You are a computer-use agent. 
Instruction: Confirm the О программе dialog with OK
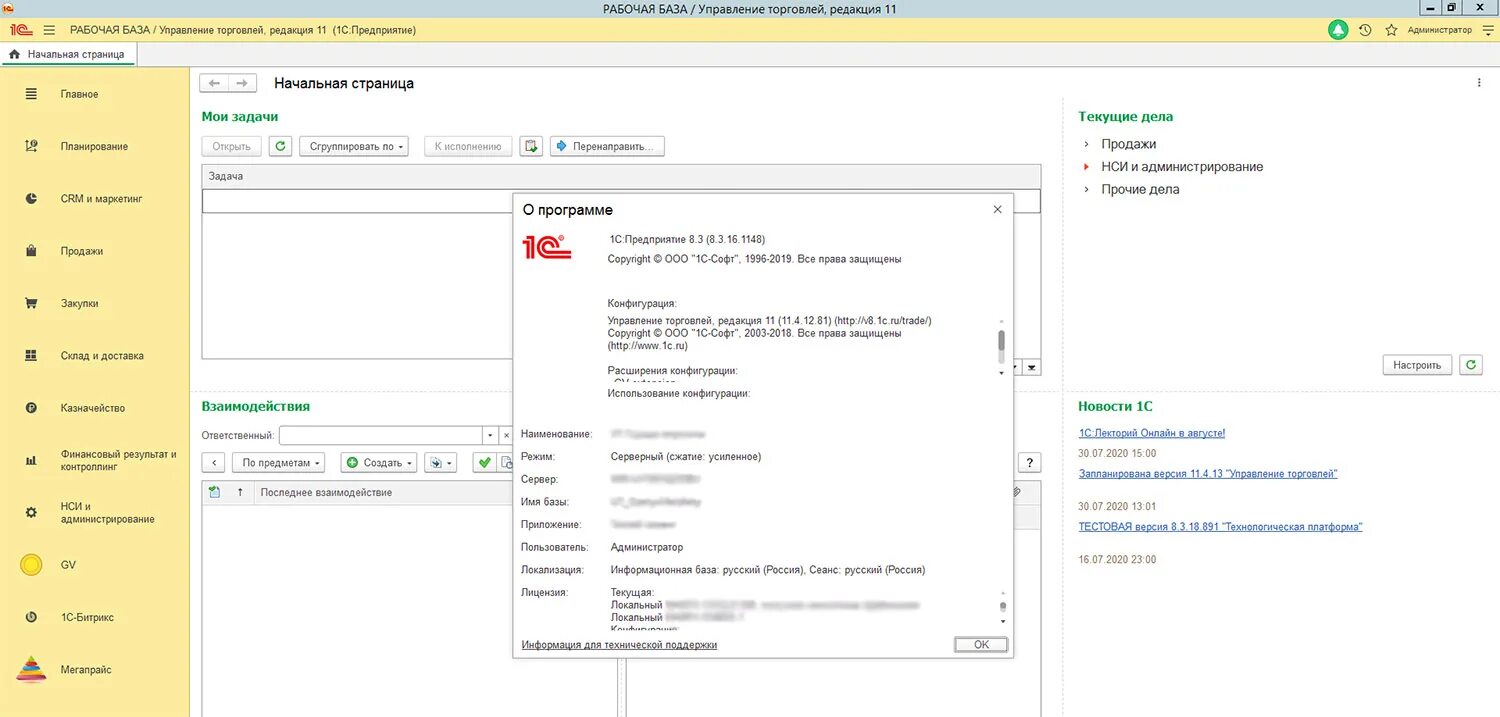click(981, 645)
